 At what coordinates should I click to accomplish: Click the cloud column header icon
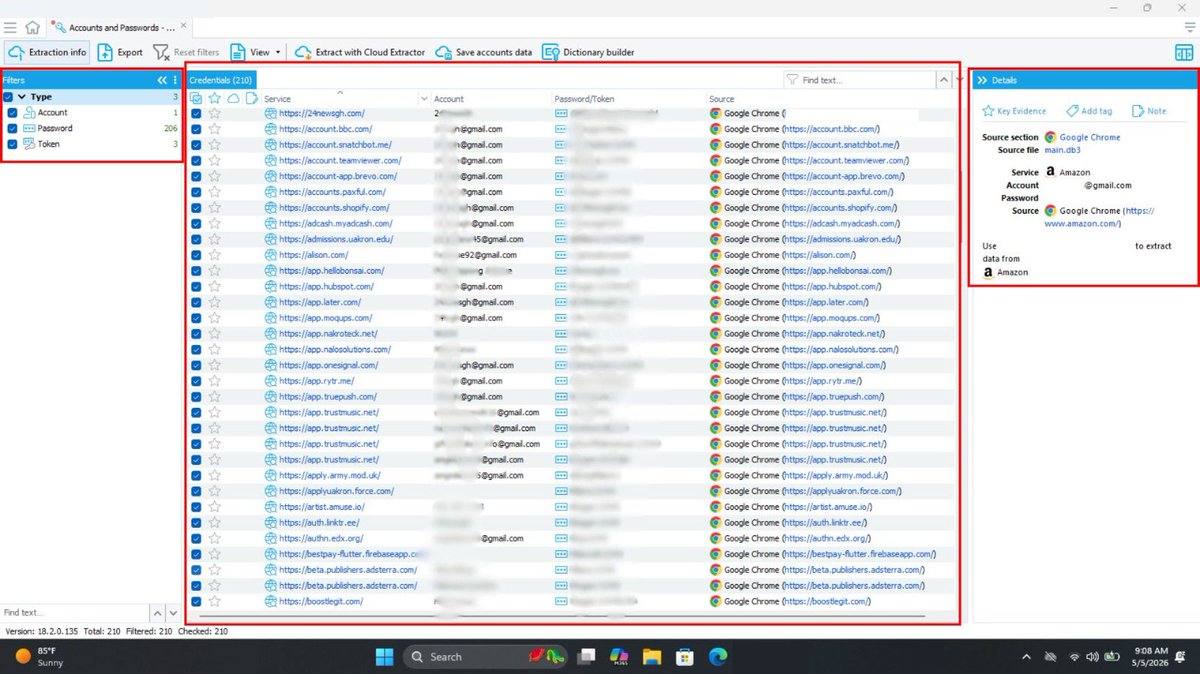click(233, 99)
